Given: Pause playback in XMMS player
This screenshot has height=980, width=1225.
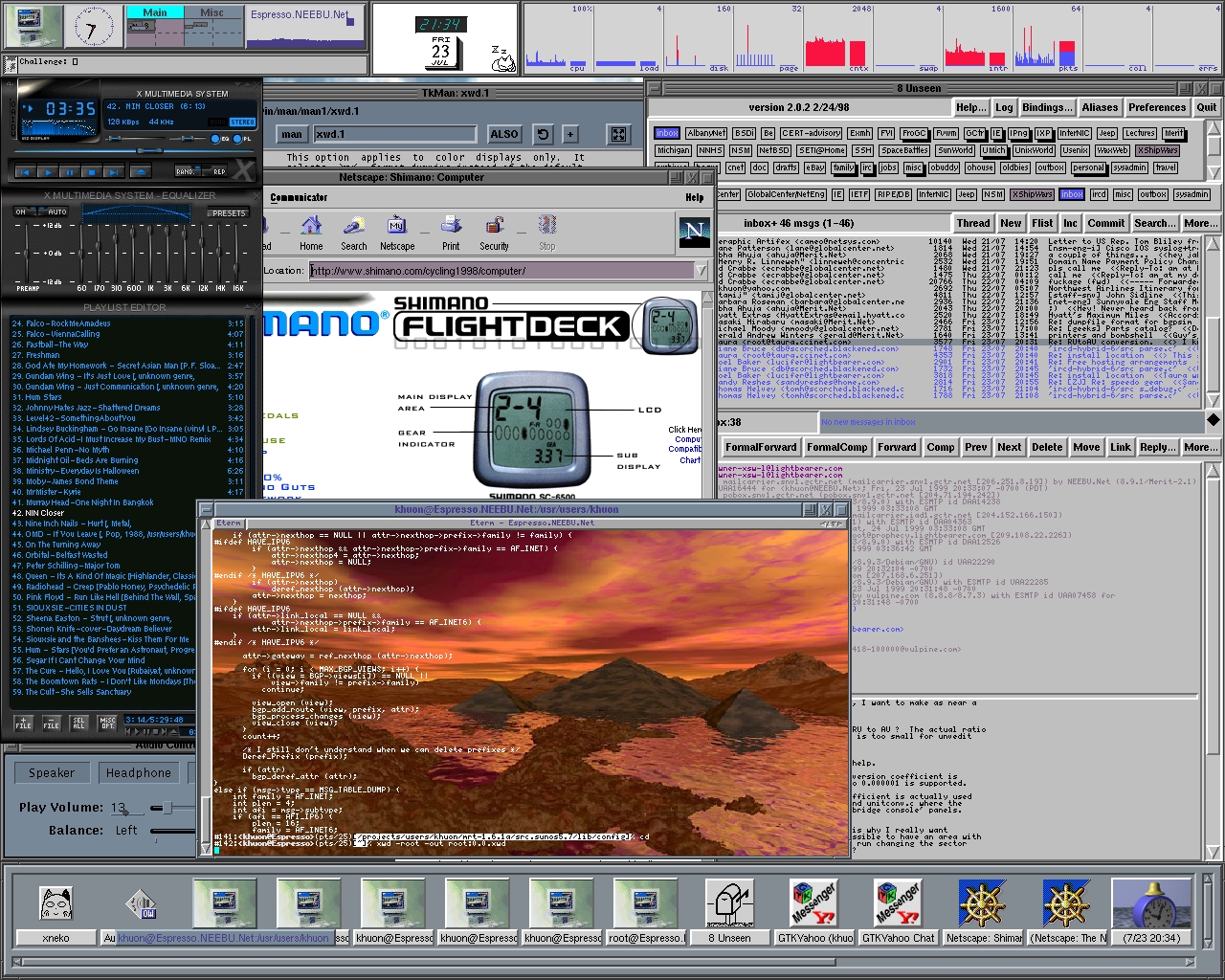Looking at the screenshot, I should click(70, 172).
